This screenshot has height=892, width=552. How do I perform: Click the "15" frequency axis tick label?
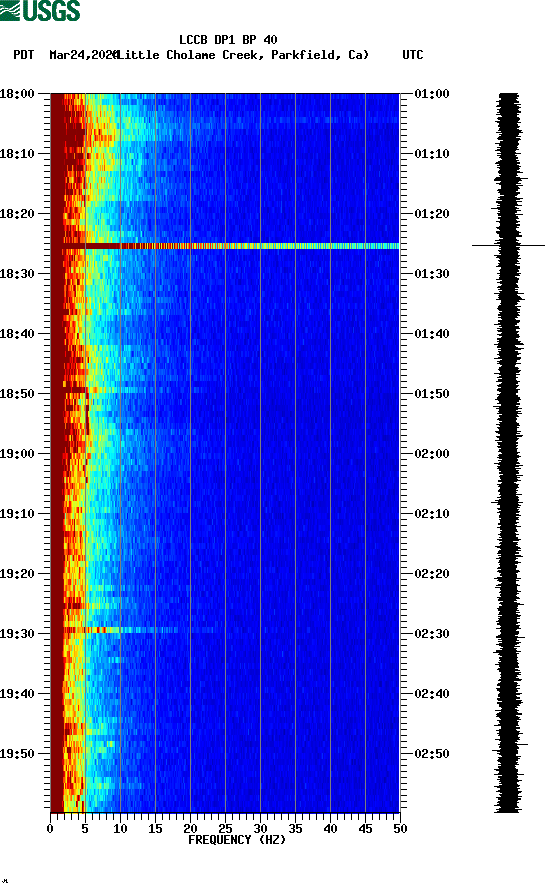pyautogui.click(x=155, y=829)
